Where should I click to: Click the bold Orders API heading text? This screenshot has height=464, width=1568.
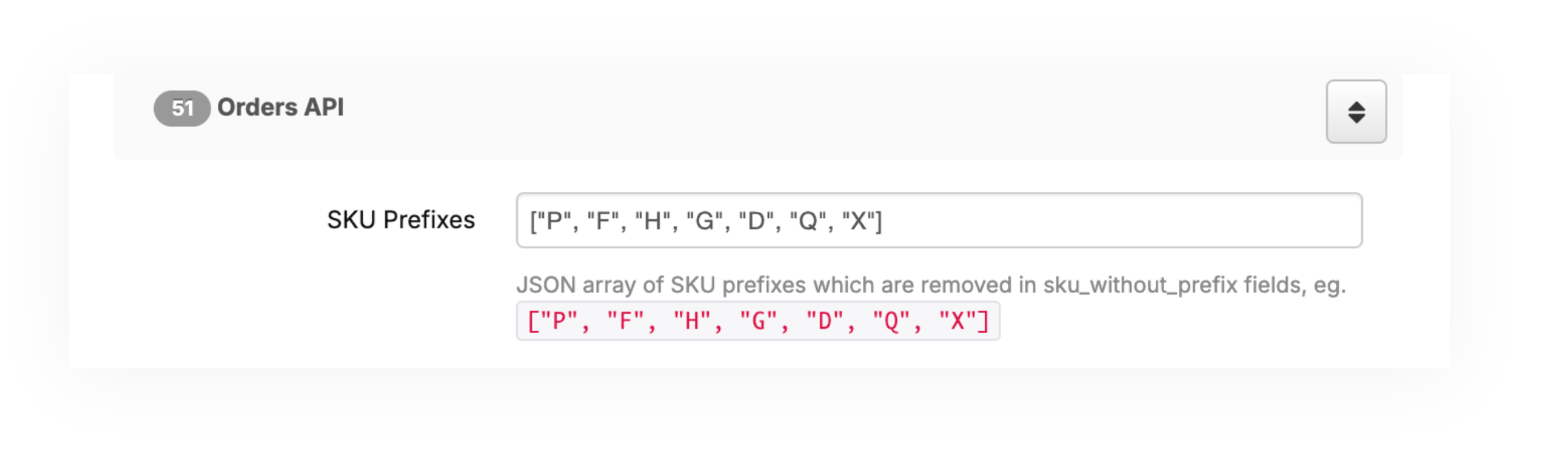[x=280, y=108]
